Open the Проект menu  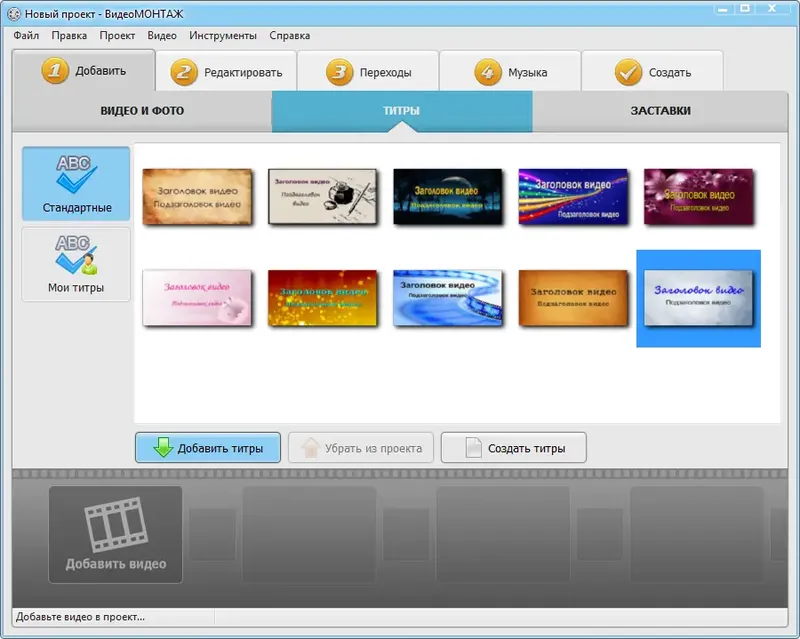[117, 36]
